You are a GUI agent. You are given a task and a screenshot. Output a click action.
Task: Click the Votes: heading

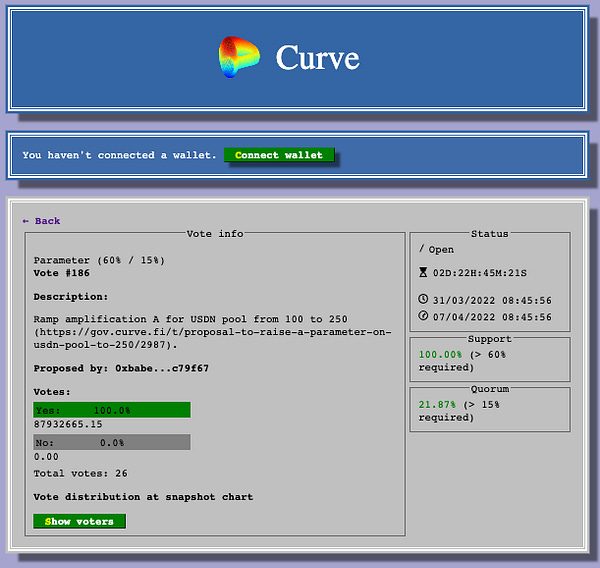(x=52, y=392)
